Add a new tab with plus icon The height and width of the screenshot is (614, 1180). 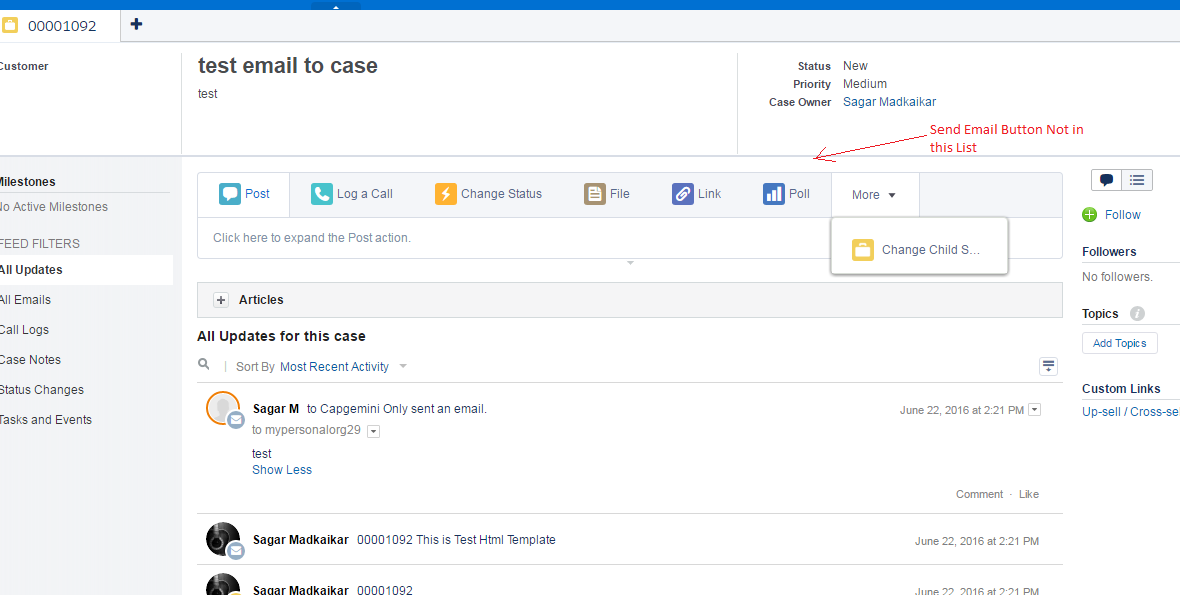pos(136,24)
